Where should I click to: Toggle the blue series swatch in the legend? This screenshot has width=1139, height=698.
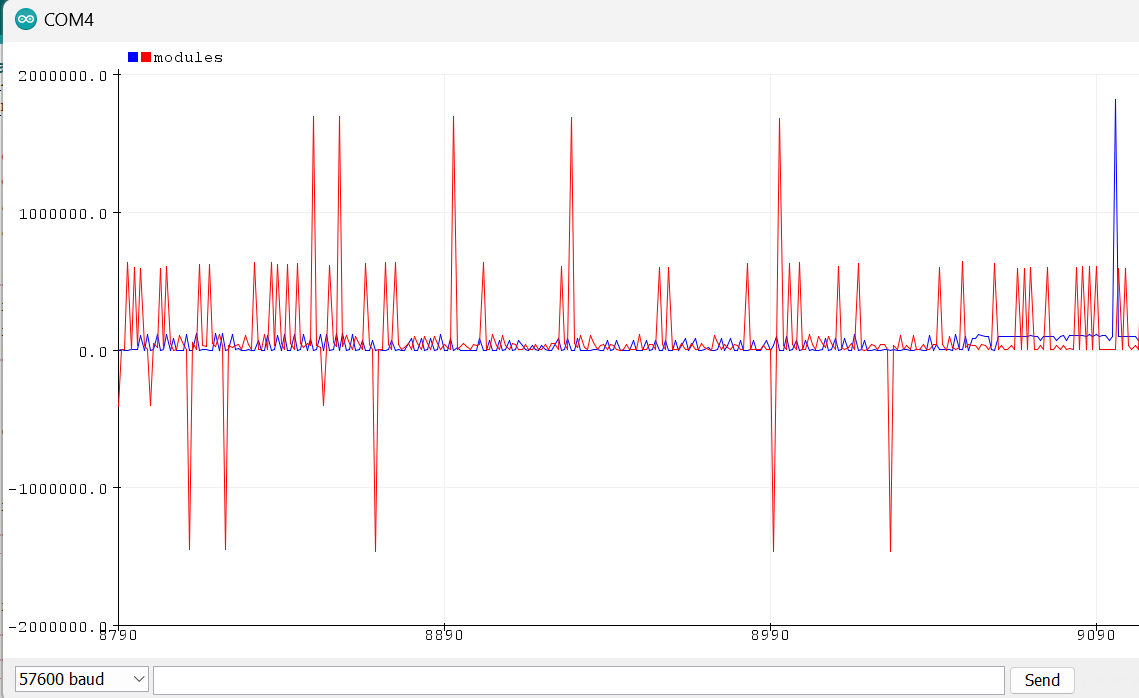pyautogui.click(x=131, y=56)
